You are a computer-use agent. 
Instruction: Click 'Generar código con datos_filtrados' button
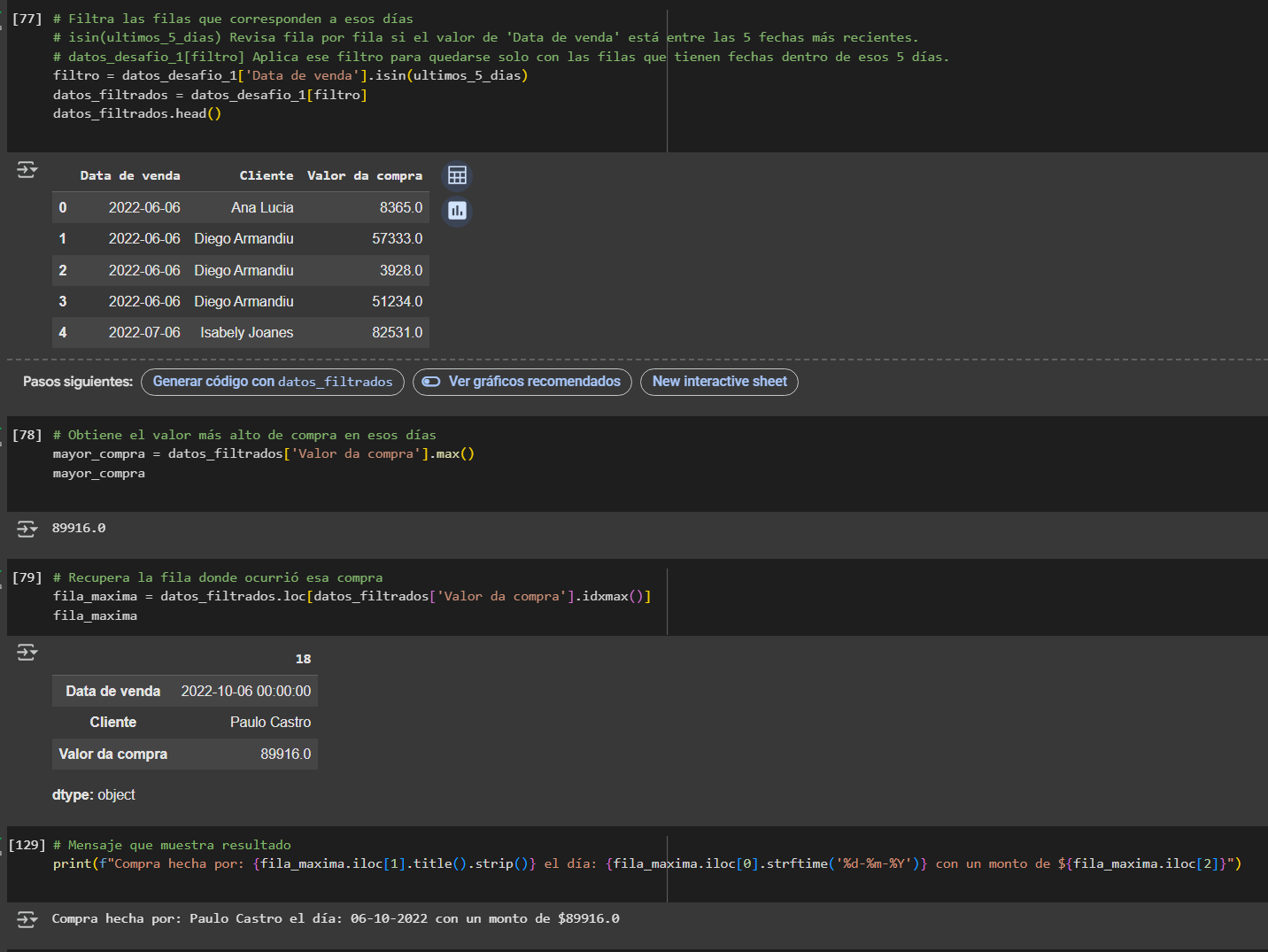(x=273, y=382)
